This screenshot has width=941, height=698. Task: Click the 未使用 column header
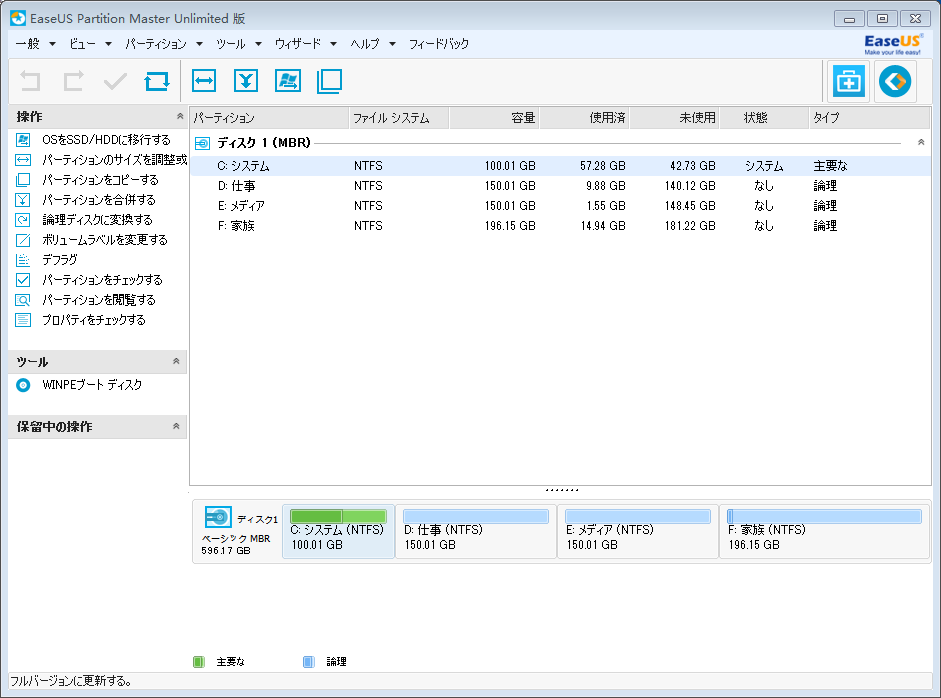(x=675, y=118)
